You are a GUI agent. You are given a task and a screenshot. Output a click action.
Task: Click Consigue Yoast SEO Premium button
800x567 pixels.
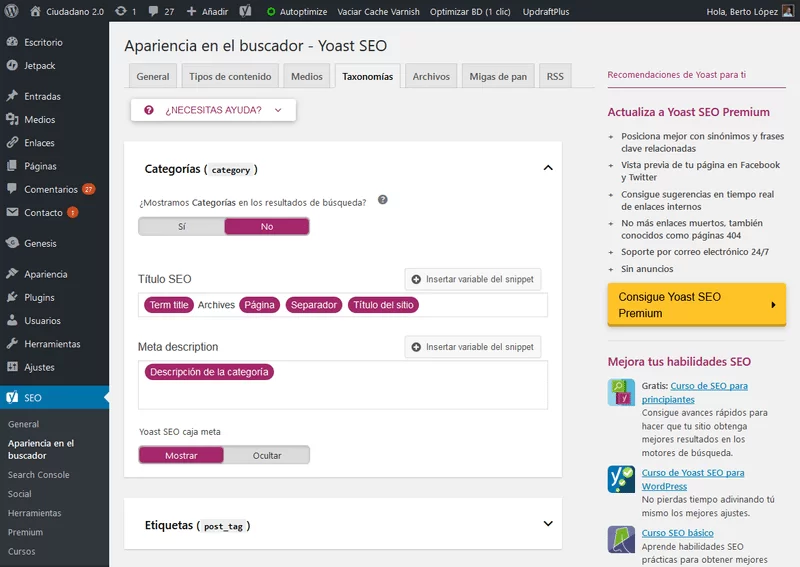[696, 305]
